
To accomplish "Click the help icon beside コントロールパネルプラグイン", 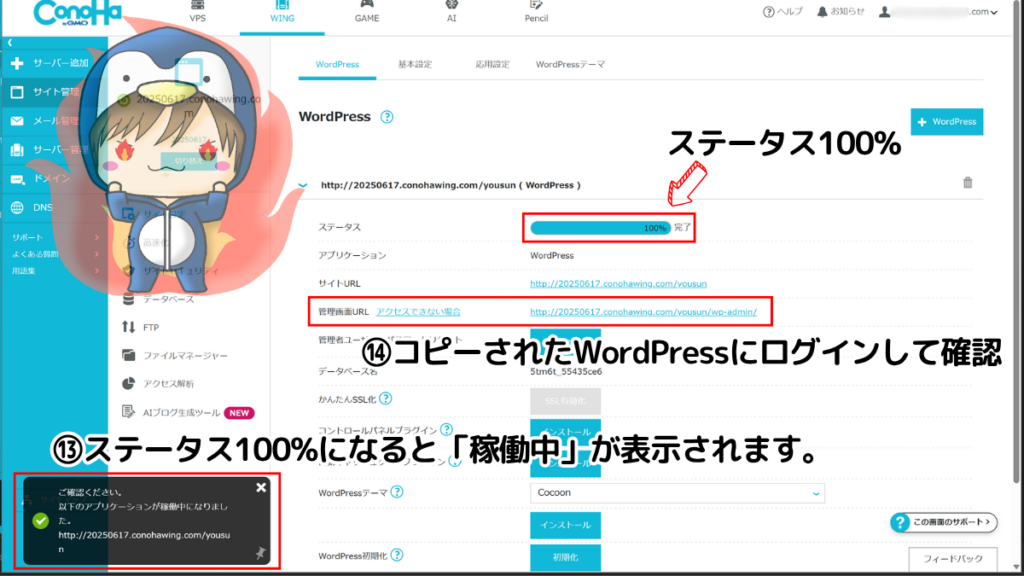I will [x=447, y=430].
